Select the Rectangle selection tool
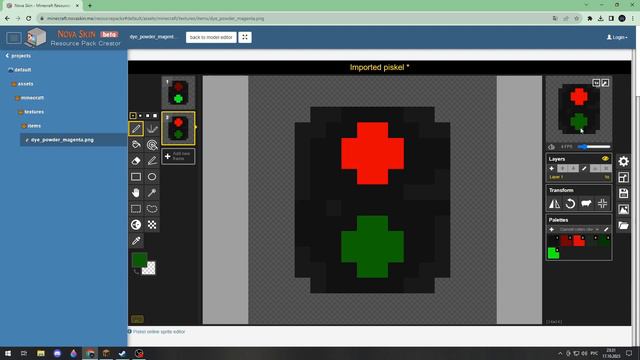This screenshot has width=640, height=360. pos(136,209)
